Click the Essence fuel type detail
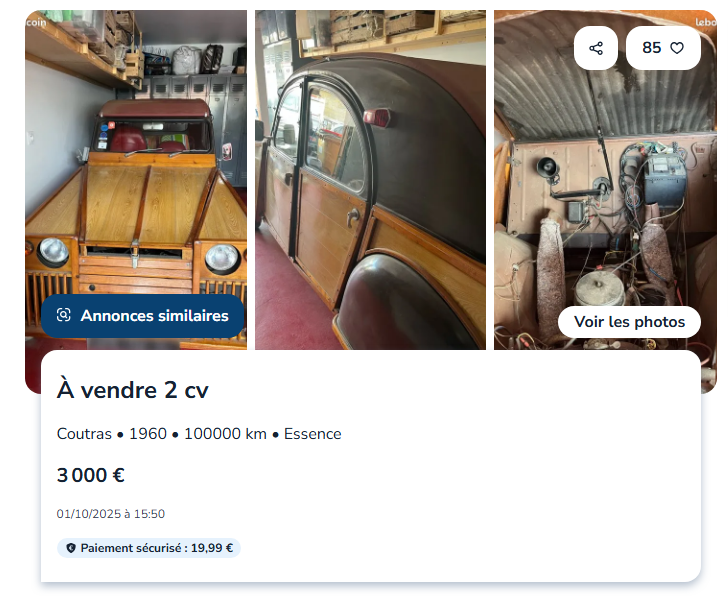 [x=312, y=434]
